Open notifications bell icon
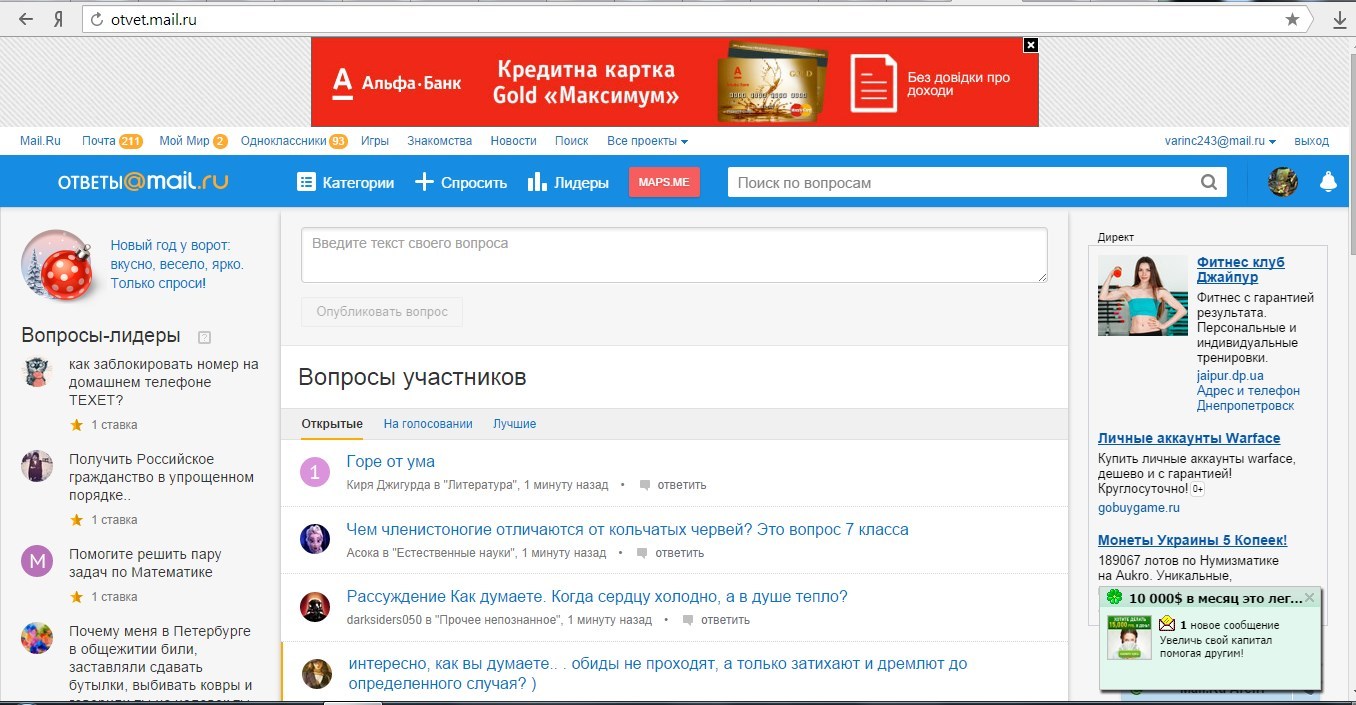This screenshot has height=705, width=1356. tap(1328, 182)
